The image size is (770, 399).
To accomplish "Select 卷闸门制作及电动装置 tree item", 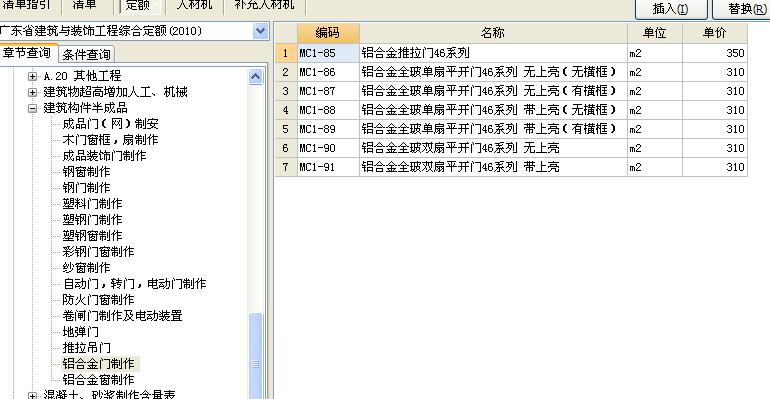I will (122, 316).
